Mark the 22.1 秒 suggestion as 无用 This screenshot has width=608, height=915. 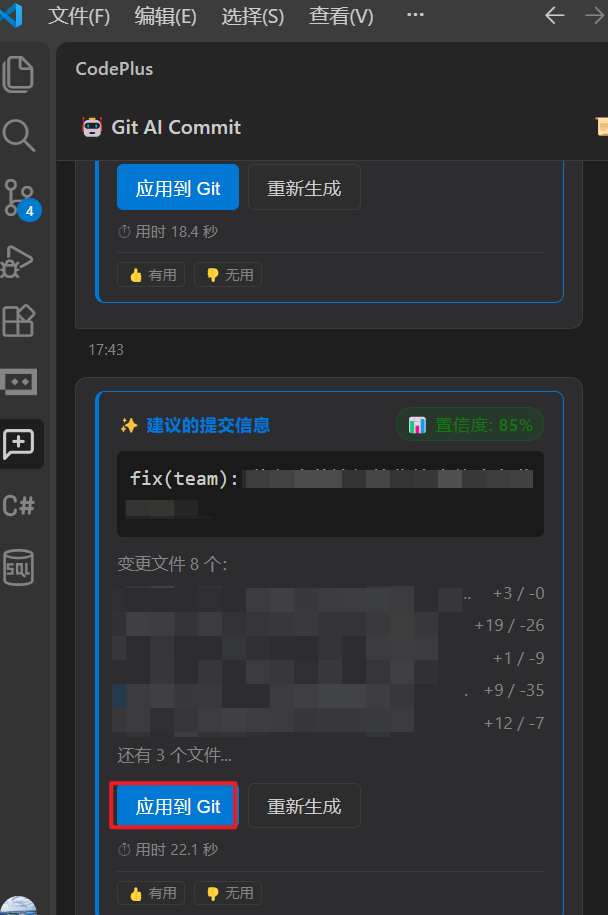228,893
